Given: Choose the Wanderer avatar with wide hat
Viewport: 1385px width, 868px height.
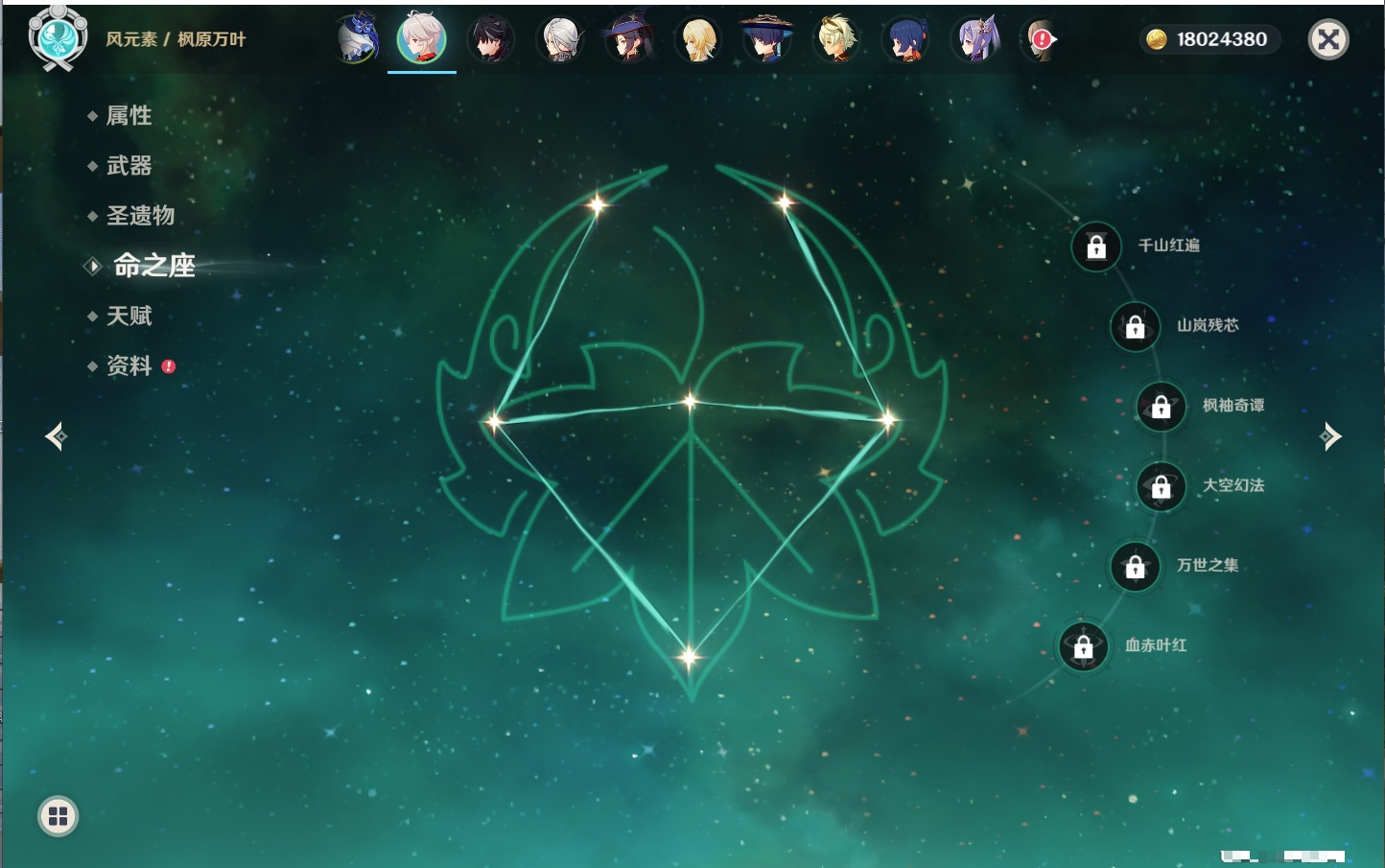Looking at the screenshot, I should pos(766,39).
